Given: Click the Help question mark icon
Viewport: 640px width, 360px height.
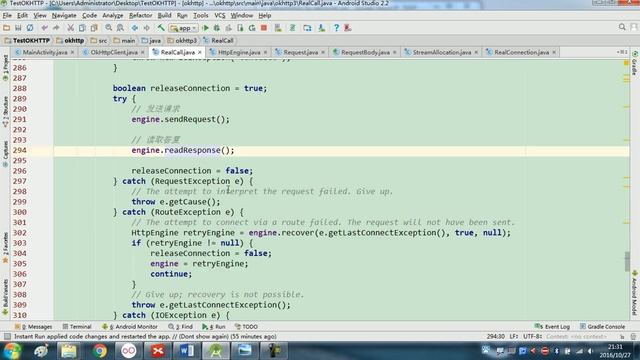Looking at the screenshot, I should coord(336,28).
